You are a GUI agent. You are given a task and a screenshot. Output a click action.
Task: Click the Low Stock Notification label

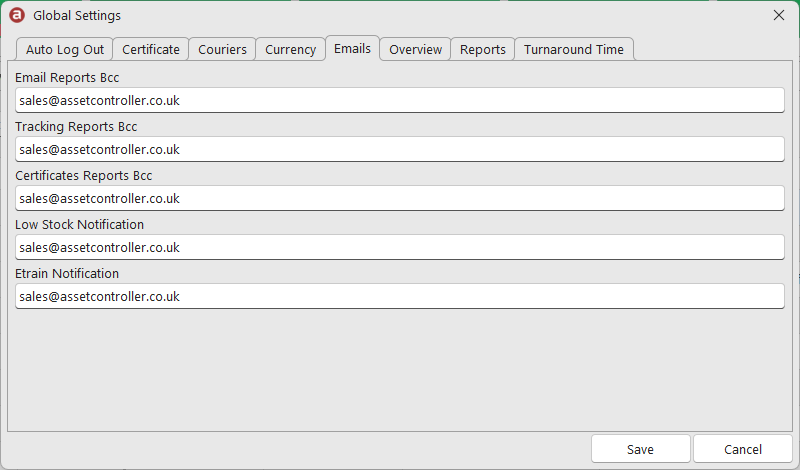(80, 225)
